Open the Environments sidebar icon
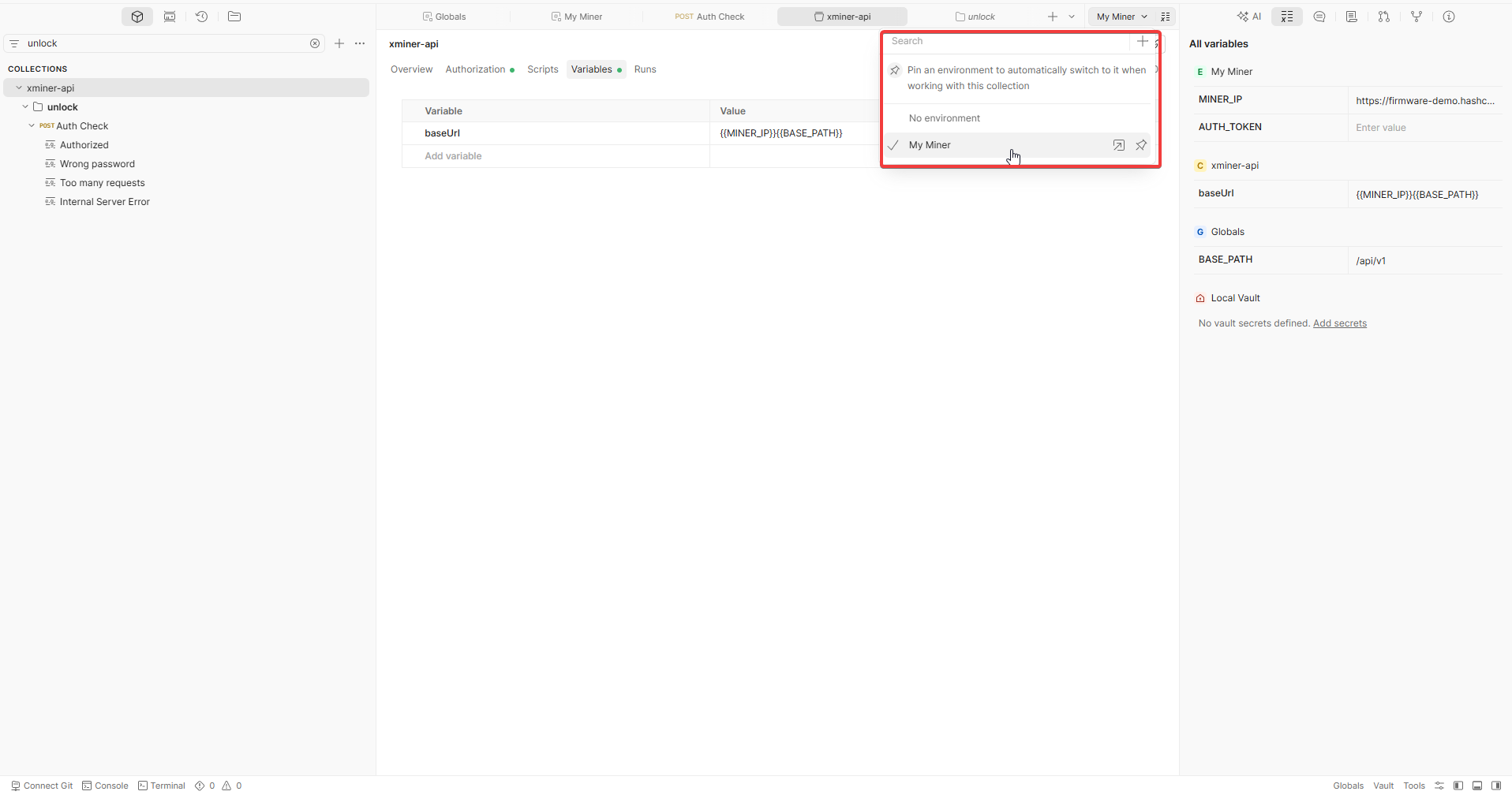Image resolution: width=1512 pixels, height=795 pixels. click(x=170, y=17)
